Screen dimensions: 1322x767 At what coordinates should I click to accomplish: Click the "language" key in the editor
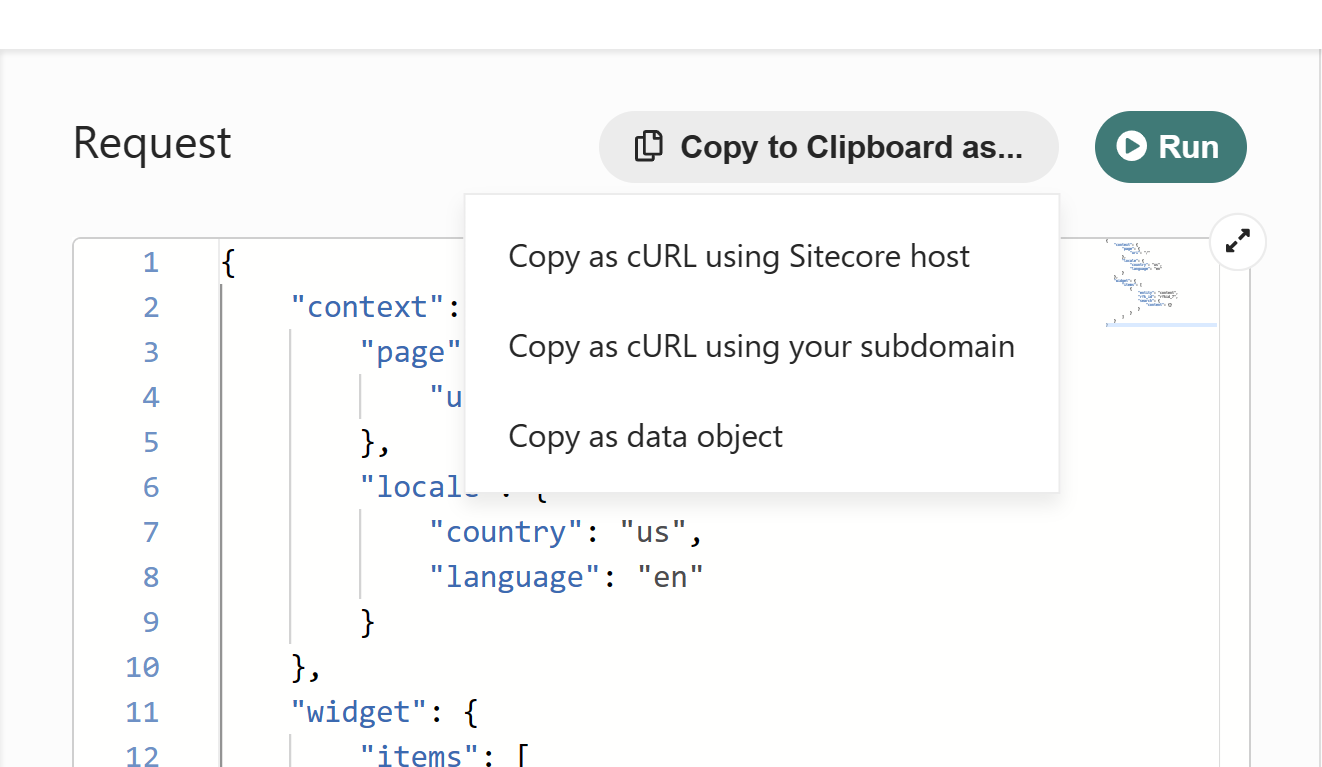(x=515, y=577)
